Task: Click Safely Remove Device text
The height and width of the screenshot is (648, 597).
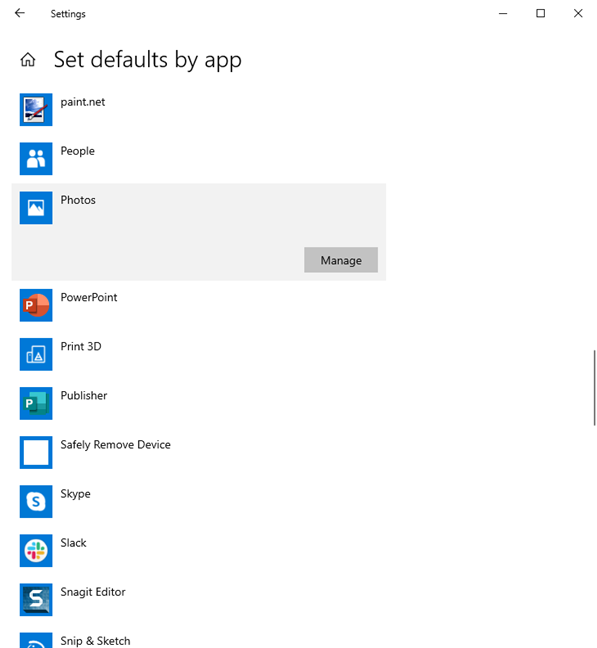Action: point(115,445)
